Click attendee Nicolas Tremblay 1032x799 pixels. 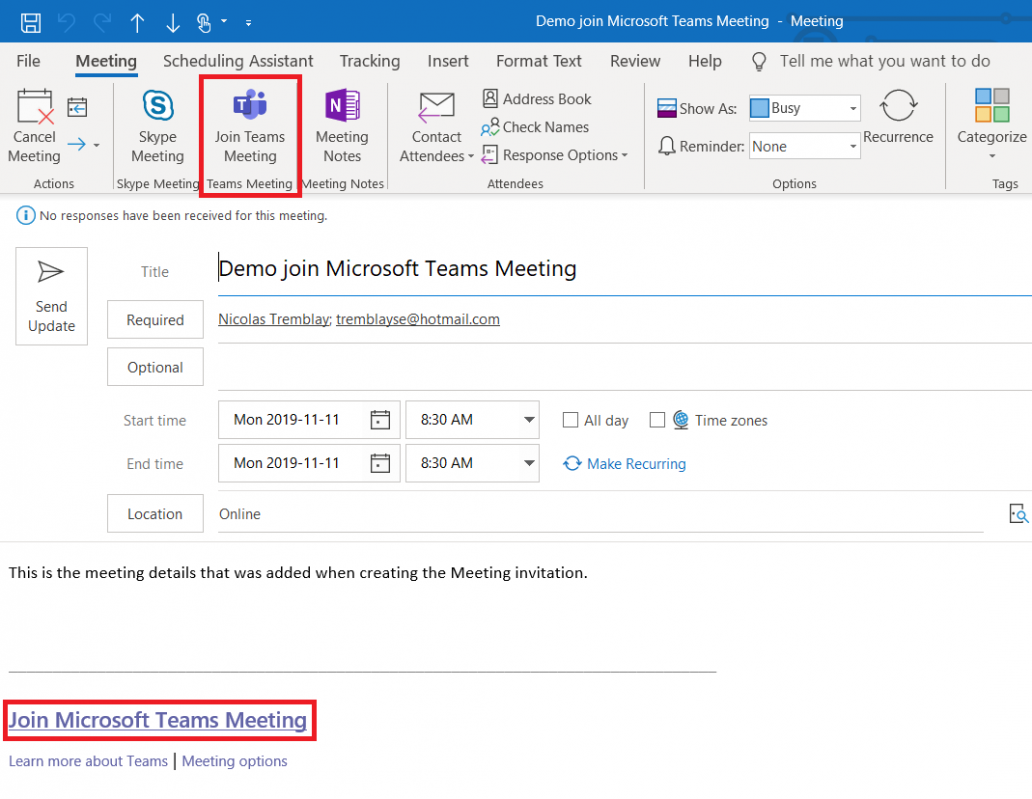click(x=274, y=319)
